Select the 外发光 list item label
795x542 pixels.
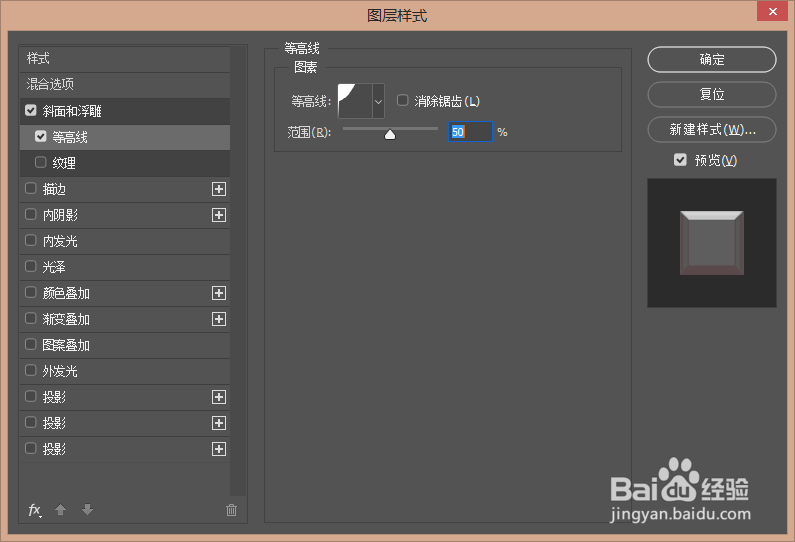coord(60,371)
